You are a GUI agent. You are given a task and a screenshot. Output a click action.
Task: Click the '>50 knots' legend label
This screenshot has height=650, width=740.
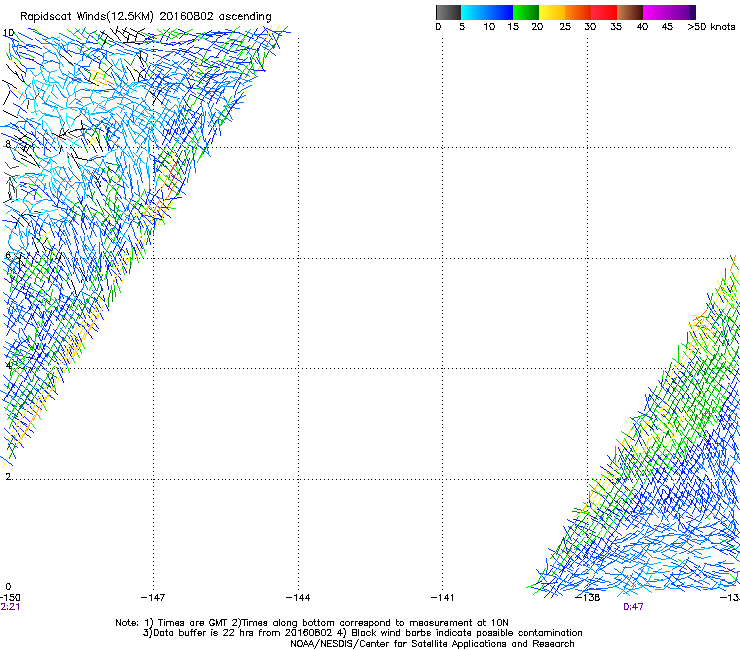click(711, 27)
